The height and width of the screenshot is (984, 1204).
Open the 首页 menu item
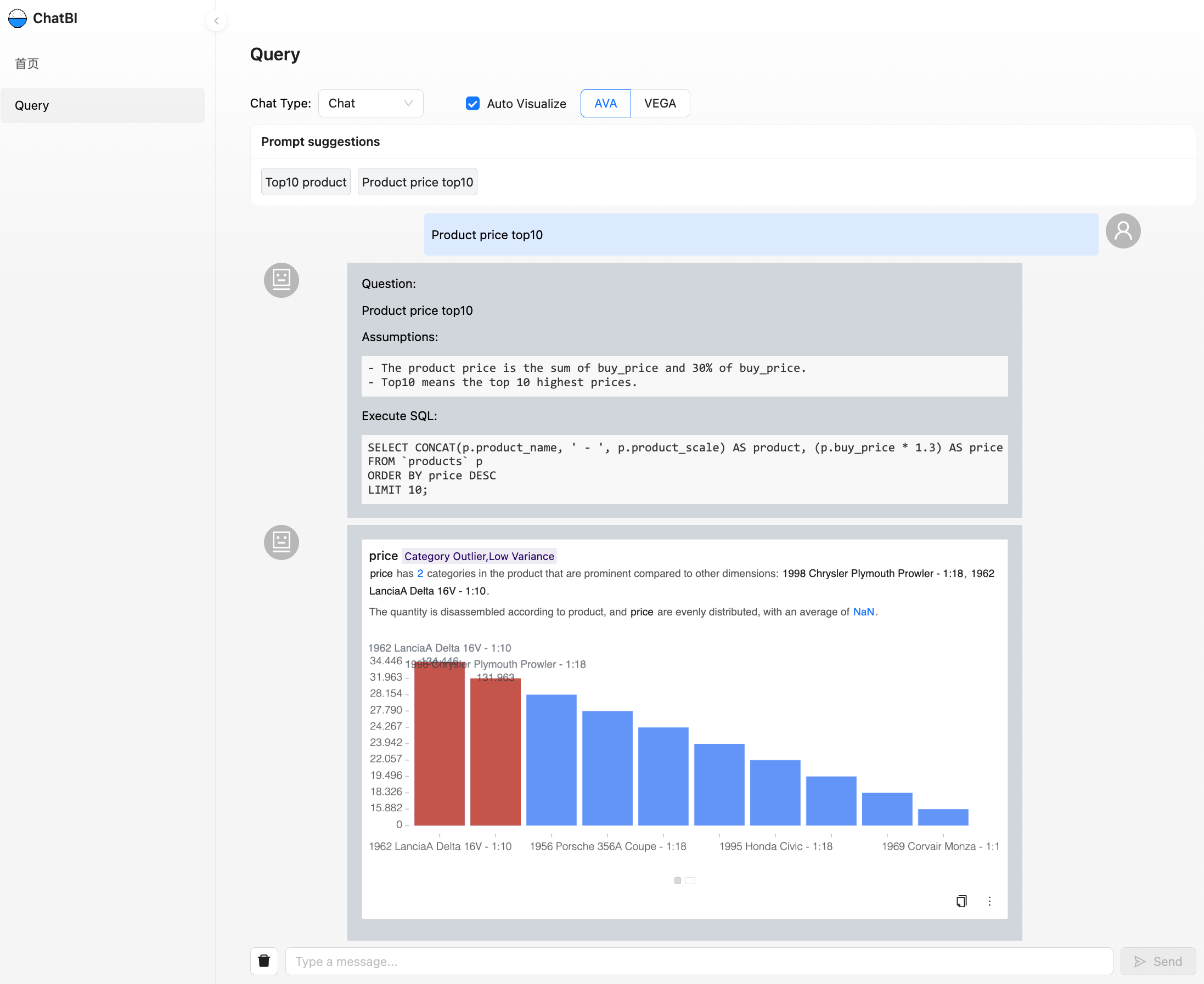27,64
